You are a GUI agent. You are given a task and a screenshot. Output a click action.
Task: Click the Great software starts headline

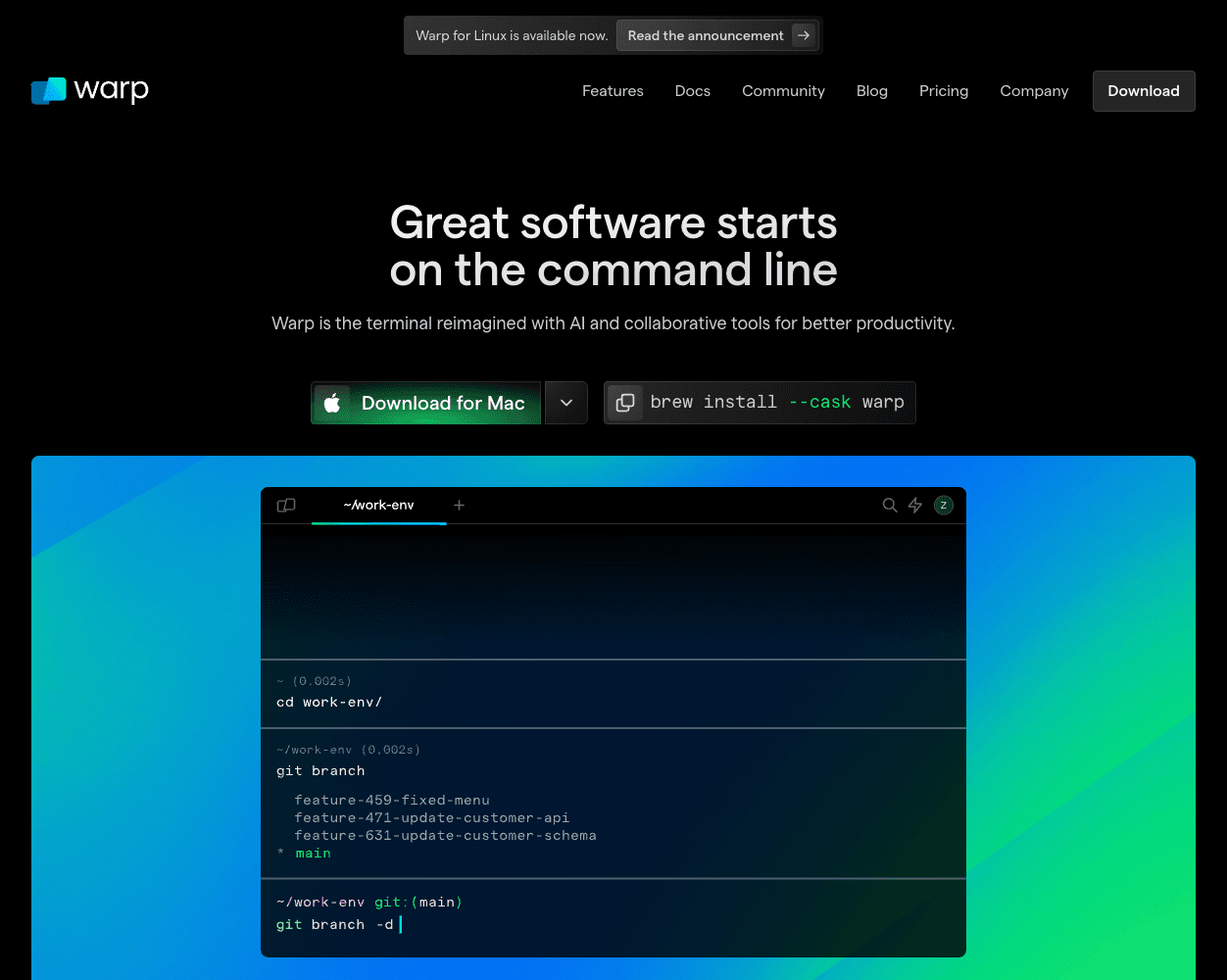[x=613, y=246]
